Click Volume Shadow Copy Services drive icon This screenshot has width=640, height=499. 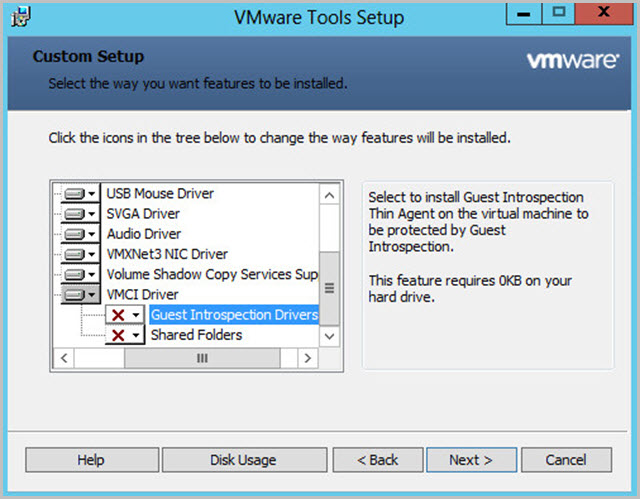coord(74,274)
